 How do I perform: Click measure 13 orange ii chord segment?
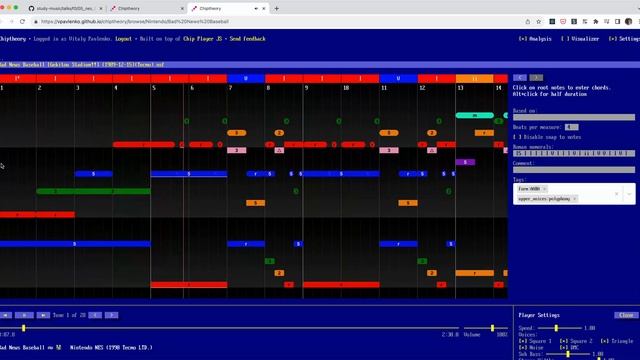click(474, 78)
